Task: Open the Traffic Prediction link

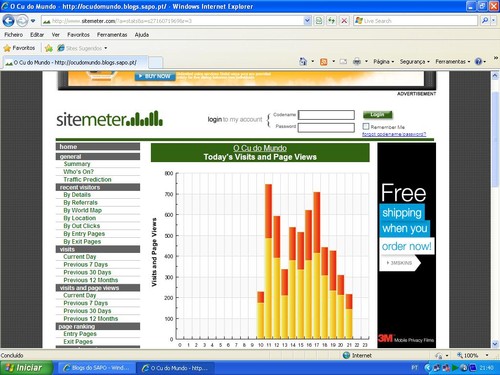Action: [x=87, y=179]
